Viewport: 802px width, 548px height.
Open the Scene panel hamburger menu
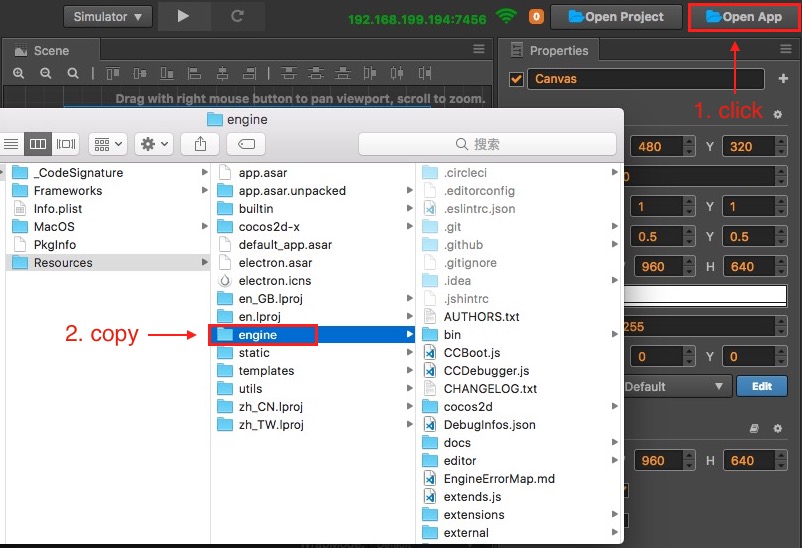click(479, 49)
